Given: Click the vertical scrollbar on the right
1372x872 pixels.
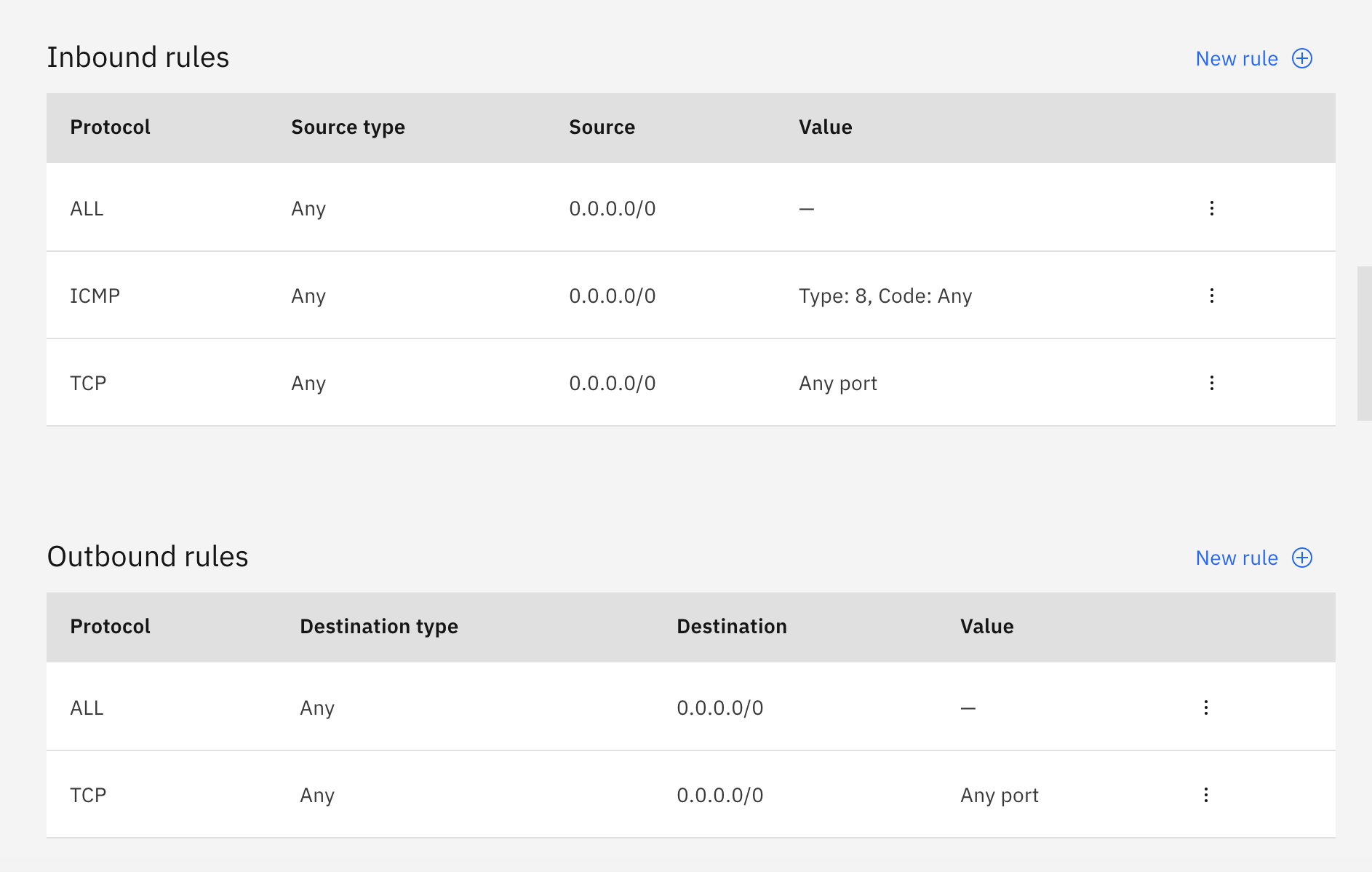Looking at the screenshot, I should 1363,342.
